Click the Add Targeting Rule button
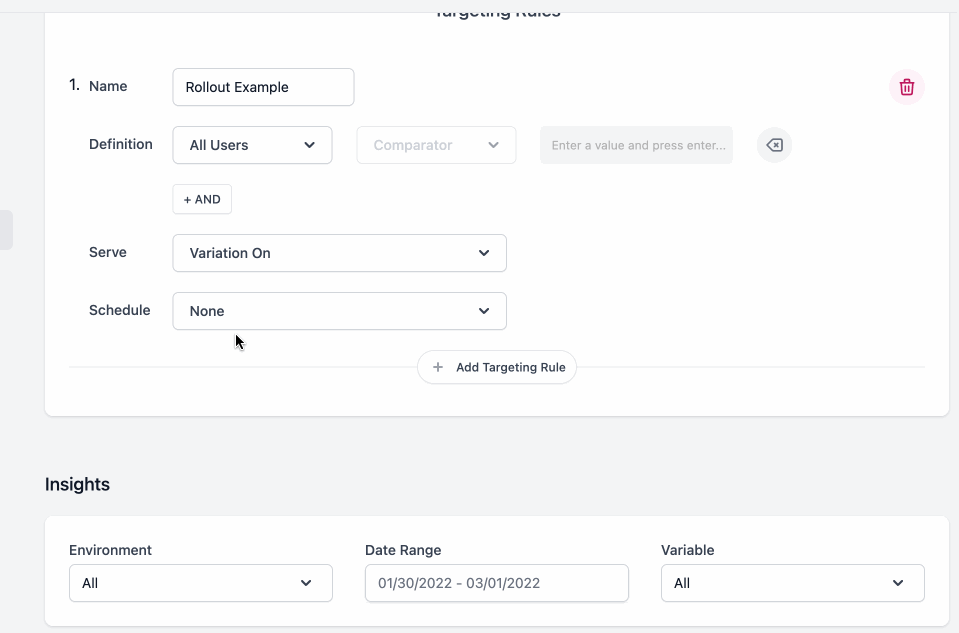The image size is (959, 633). 497,367
